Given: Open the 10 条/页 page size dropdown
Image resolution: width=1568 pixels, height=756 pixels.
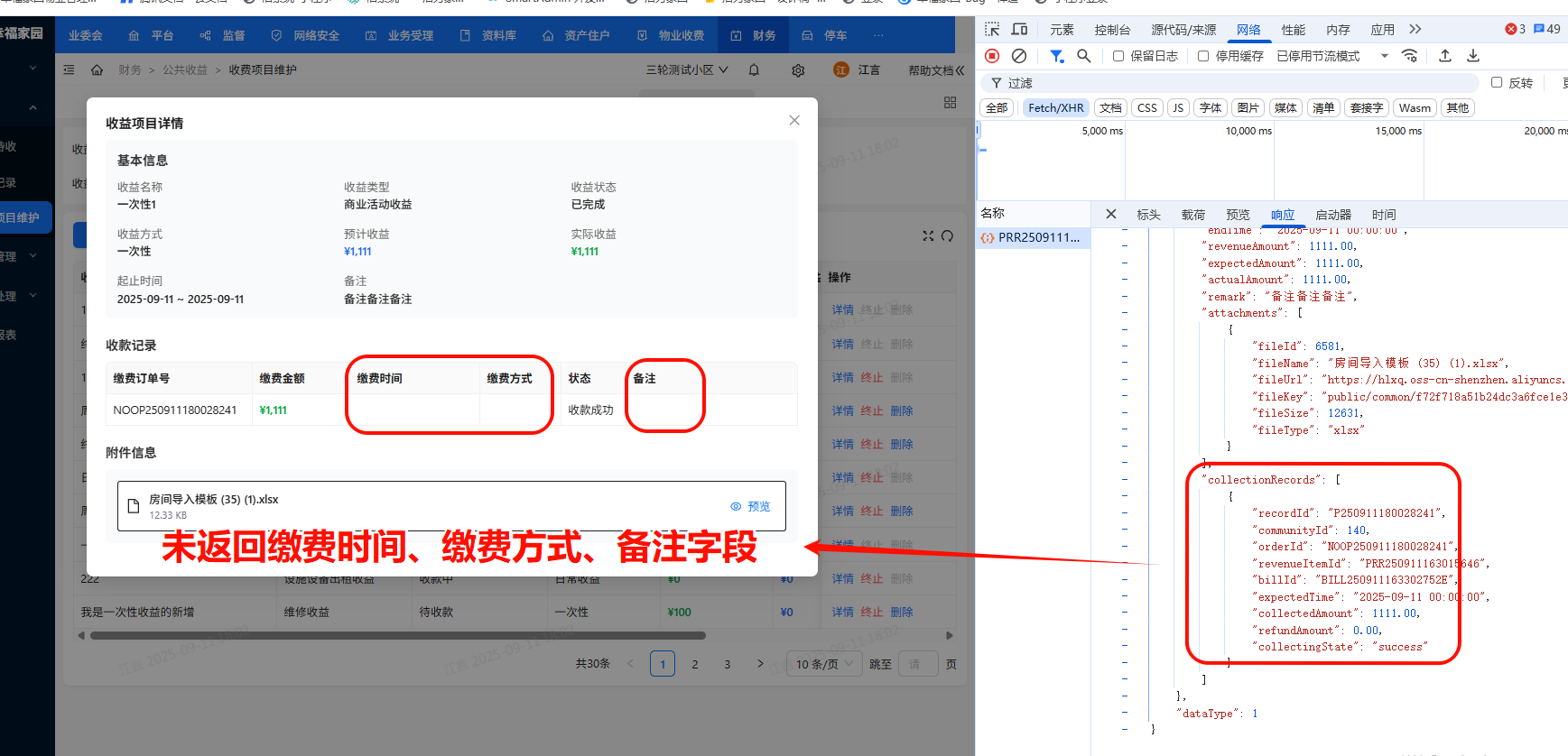Looking at the screenshot, I should coord(822,664).
